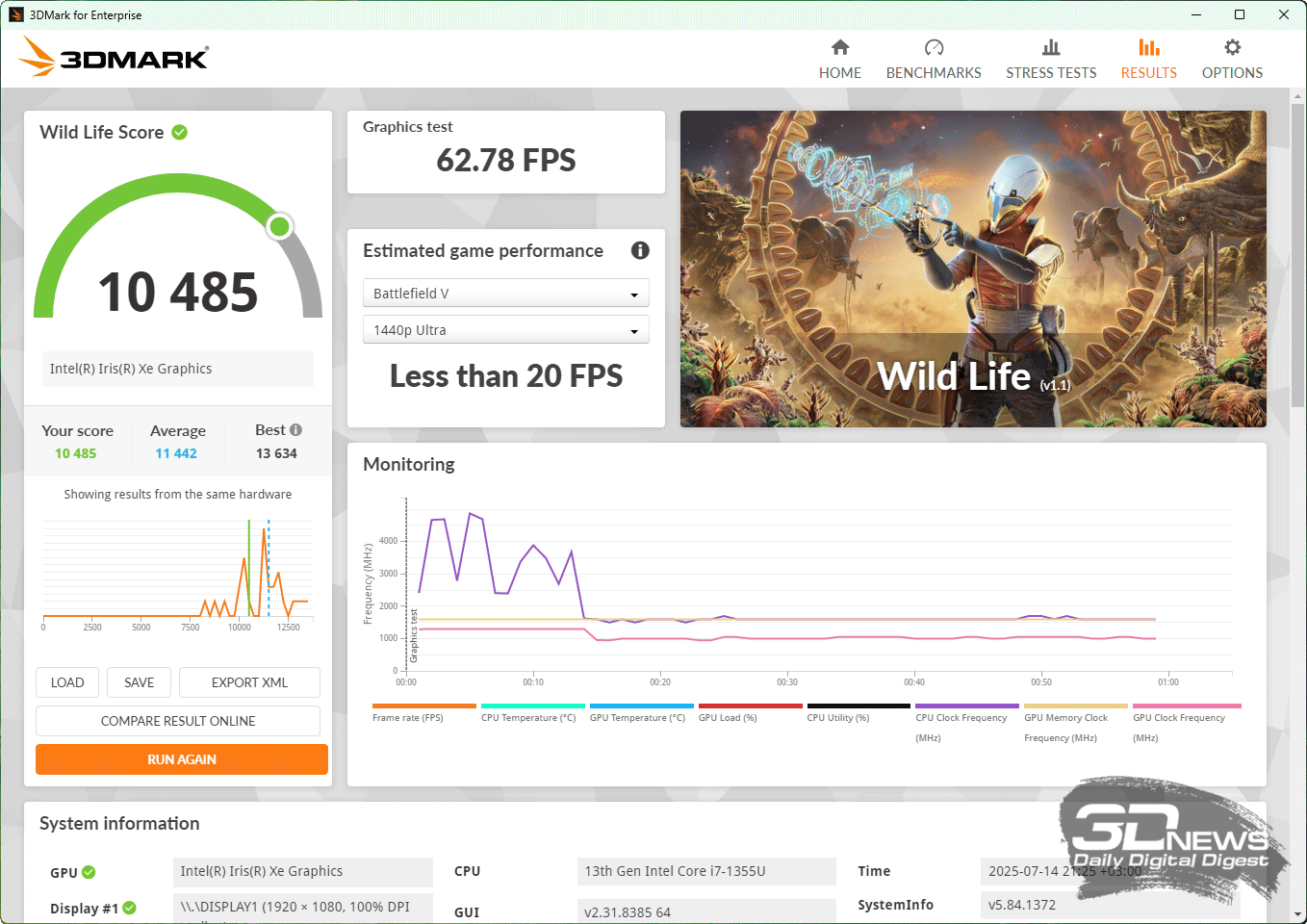This screenshot has width=1307, height=924.
Task: Click the Options gear icon
Action: [1233, 47]
